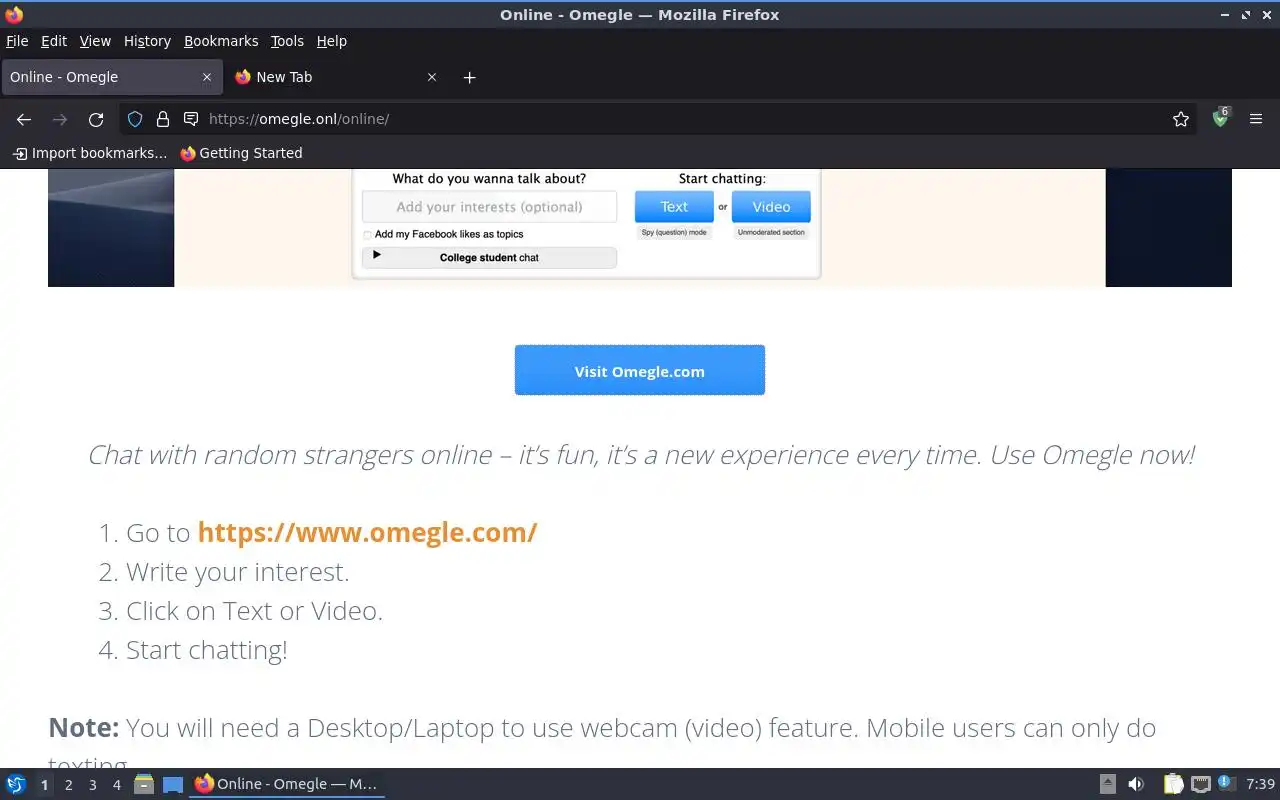Image resolution: width=1280 pixels, height=800 pixels.
Task: Switch to the Online - Omegle tab
Action: tap(111, 77)
